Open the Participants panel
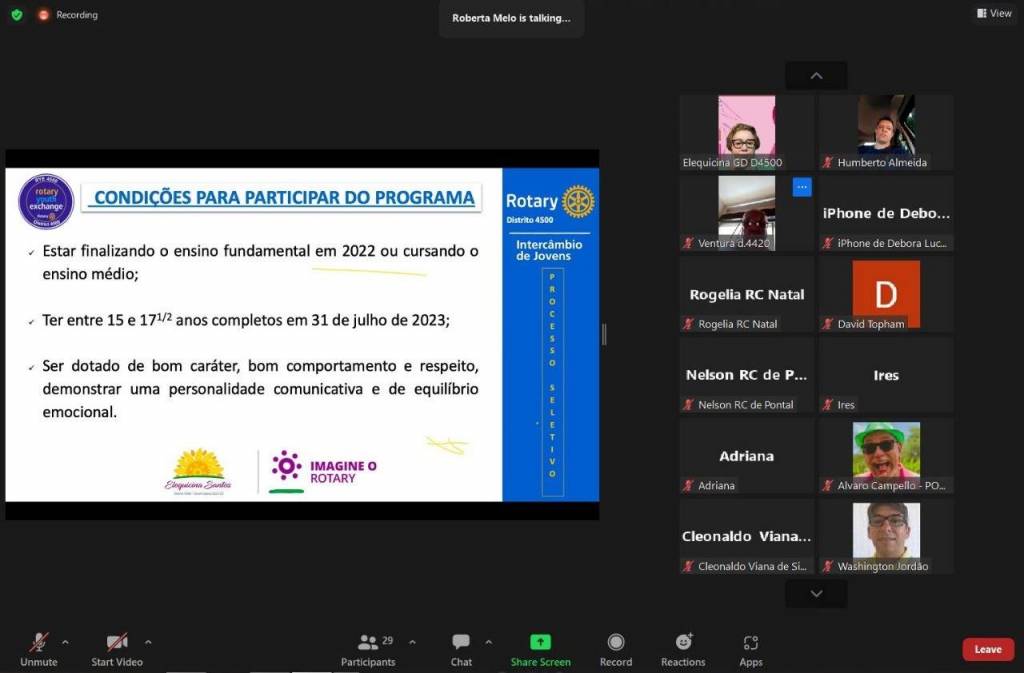The height and width of the screenshot is (673, 1024). point(368,648)
